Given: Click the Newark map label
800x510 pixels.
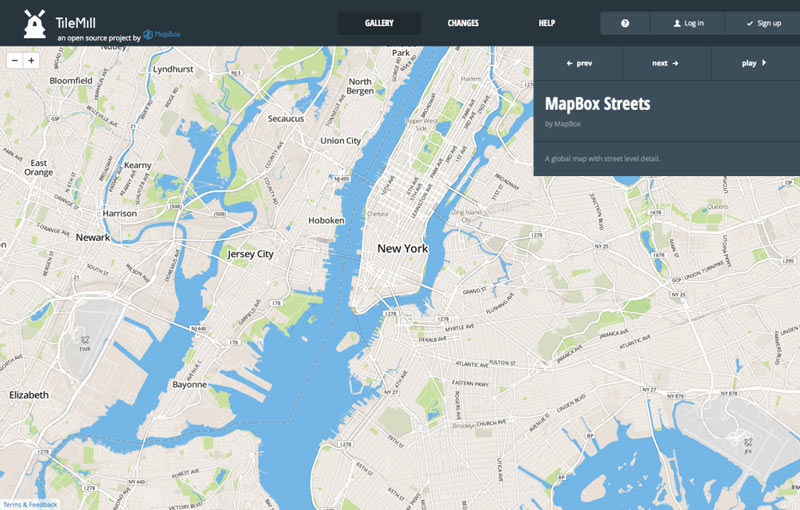Looking at the screenshot, I should pos(93,237).
